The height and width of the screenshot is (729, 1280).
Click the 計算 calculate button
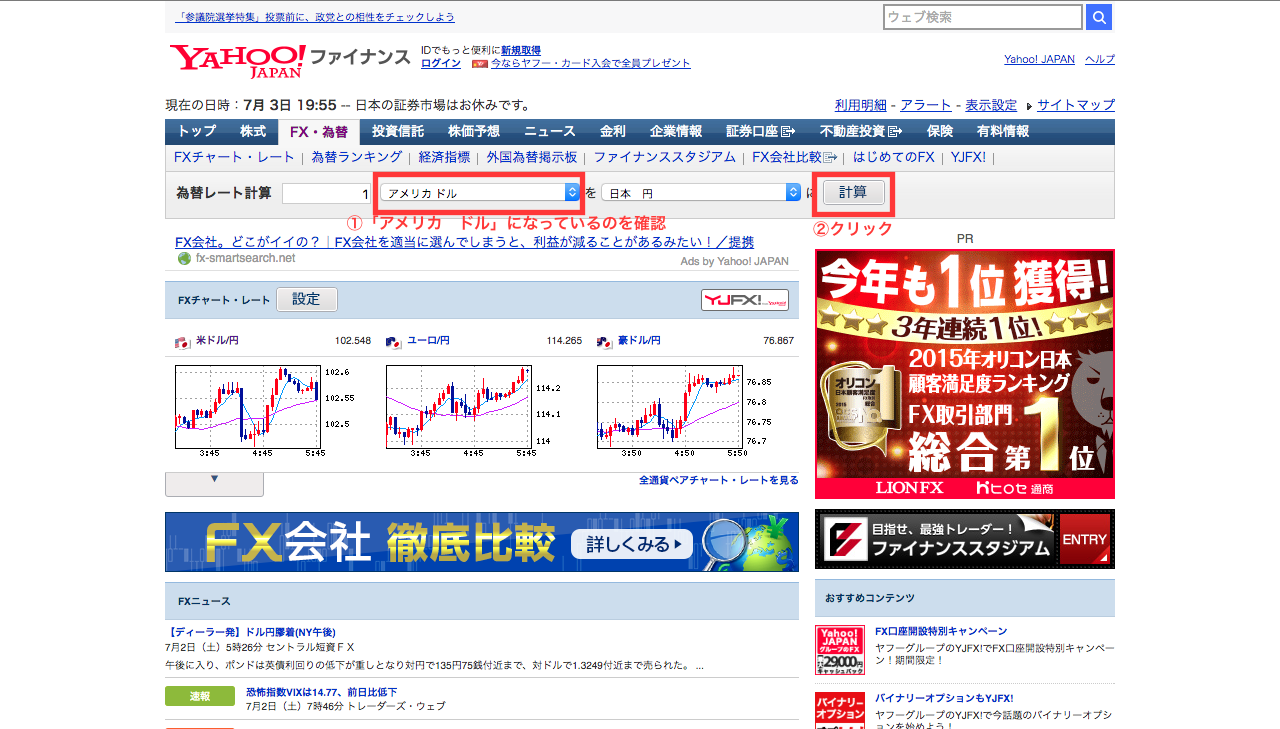pos(853,192)
